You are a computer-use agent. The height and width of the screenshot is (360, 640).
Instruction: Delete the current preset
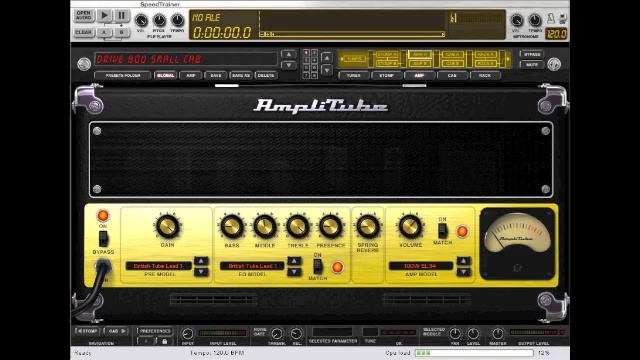[266, 76]
